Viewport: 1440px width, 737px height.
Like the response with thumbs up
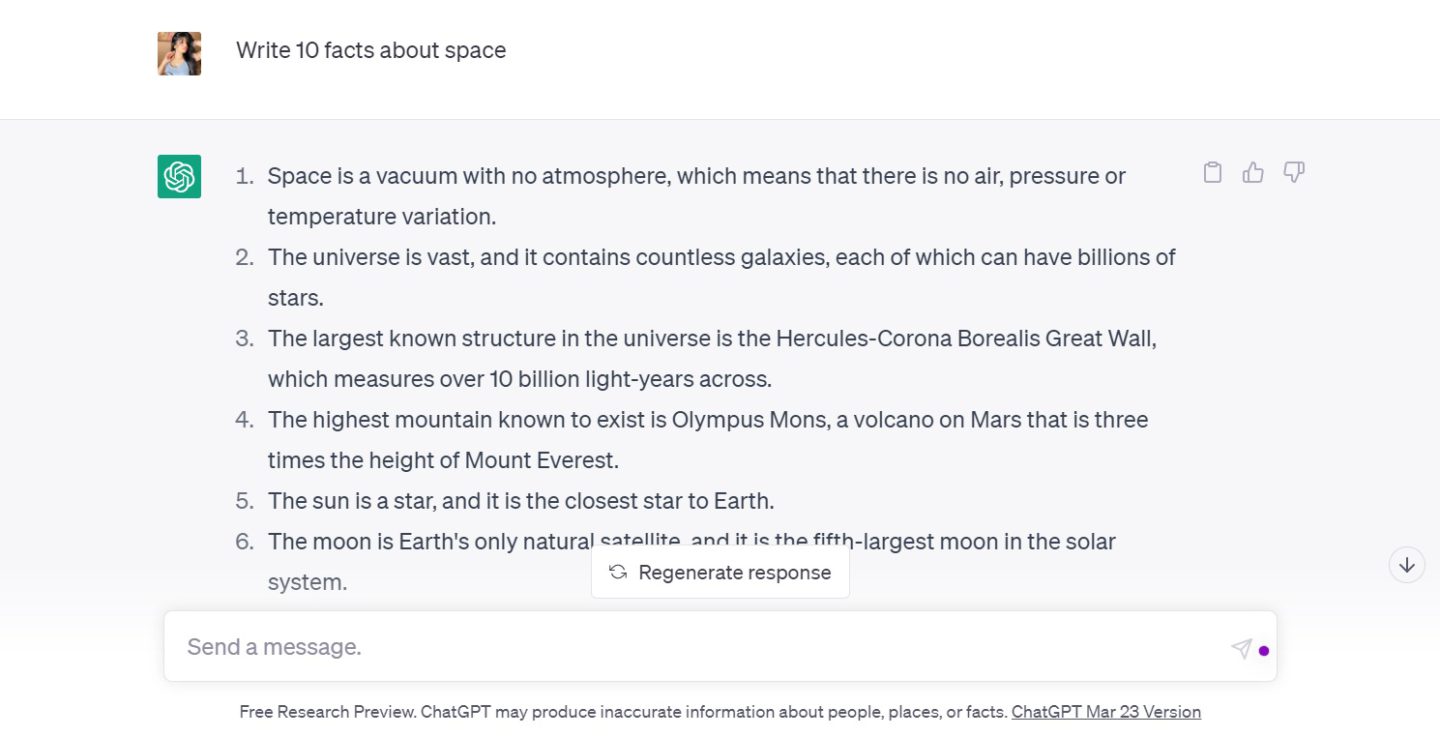click(1253, 173)
